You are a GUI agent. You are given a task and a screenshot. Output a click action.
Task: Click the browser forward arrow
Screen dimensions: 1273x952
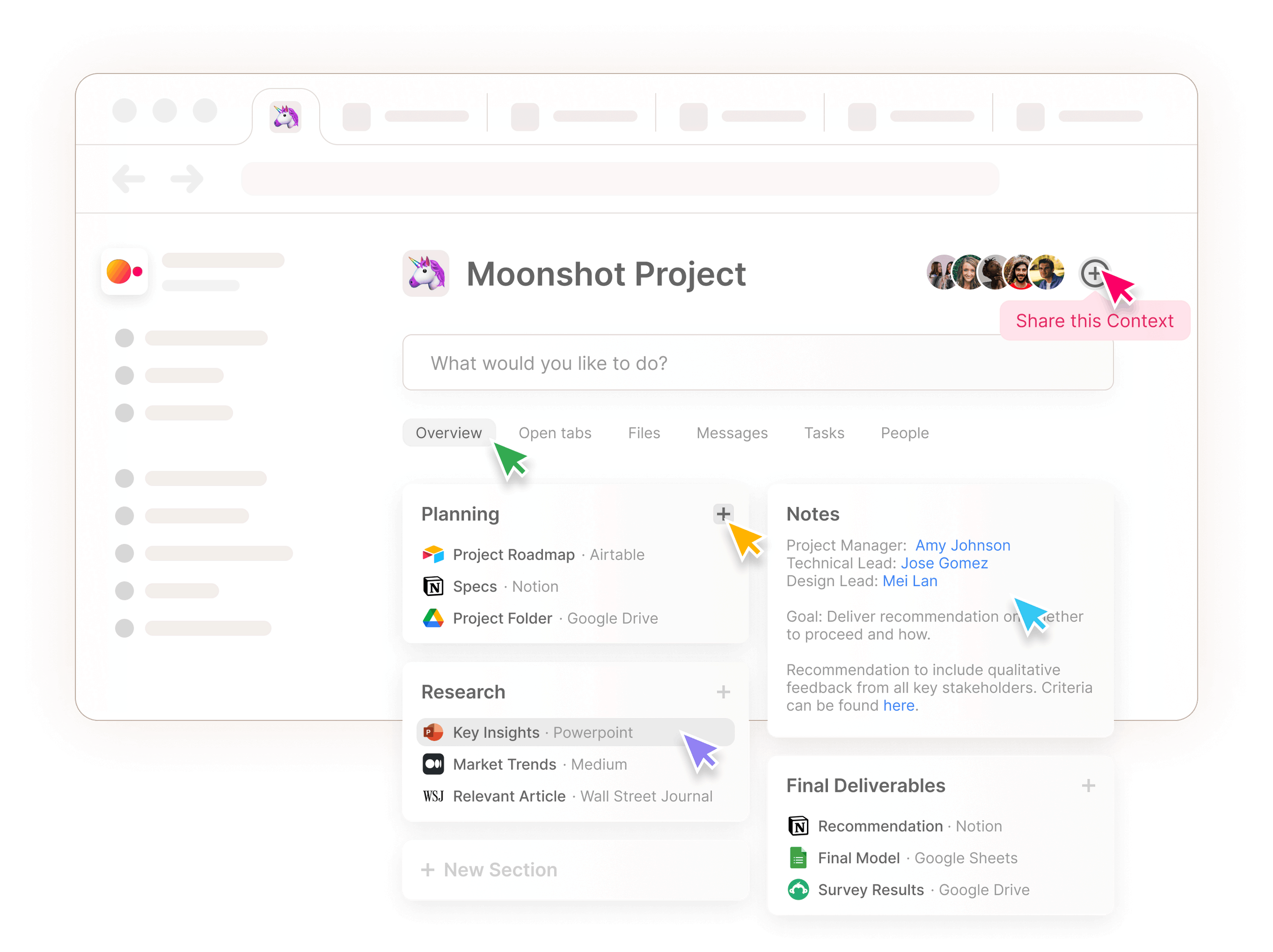pyautogui.click(x=187, y=178)
